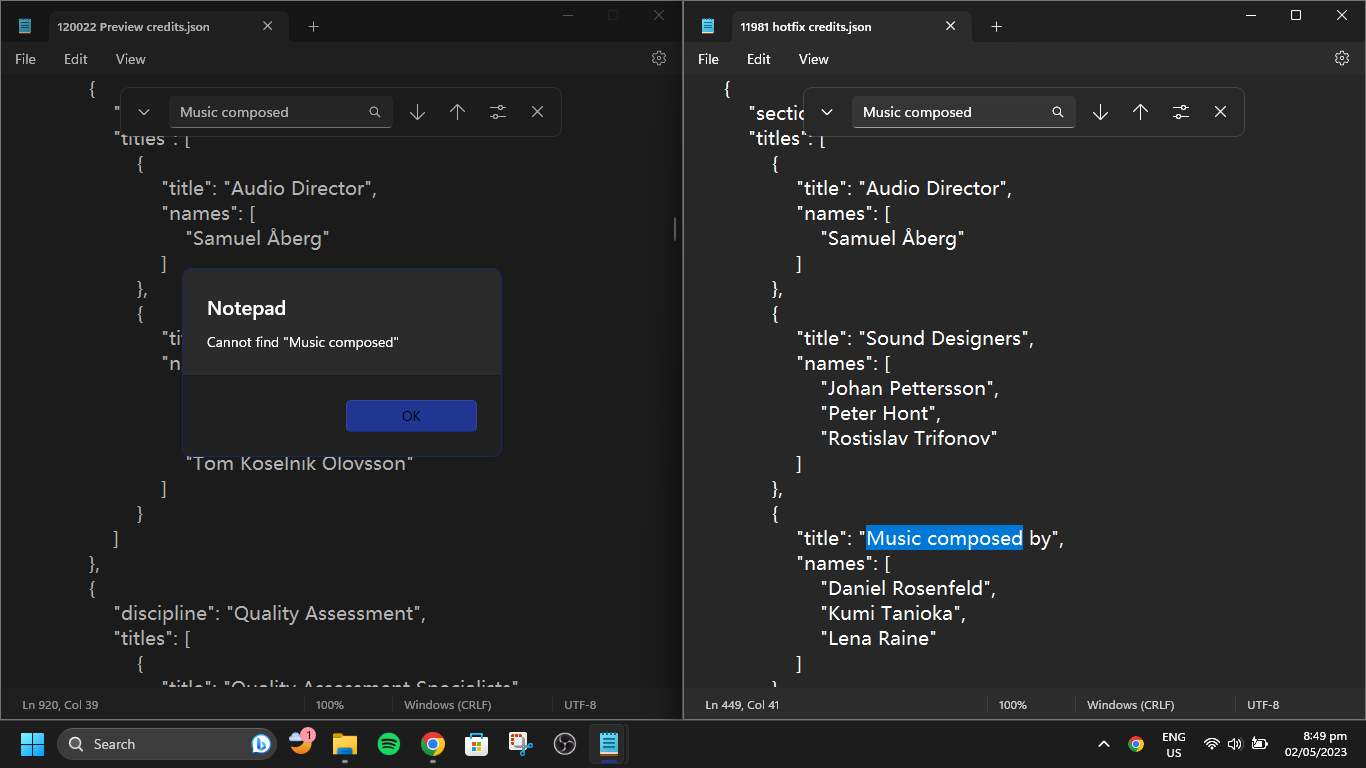
Task: Click find previous arrow in right Notepad
Action: point(1140,112)
